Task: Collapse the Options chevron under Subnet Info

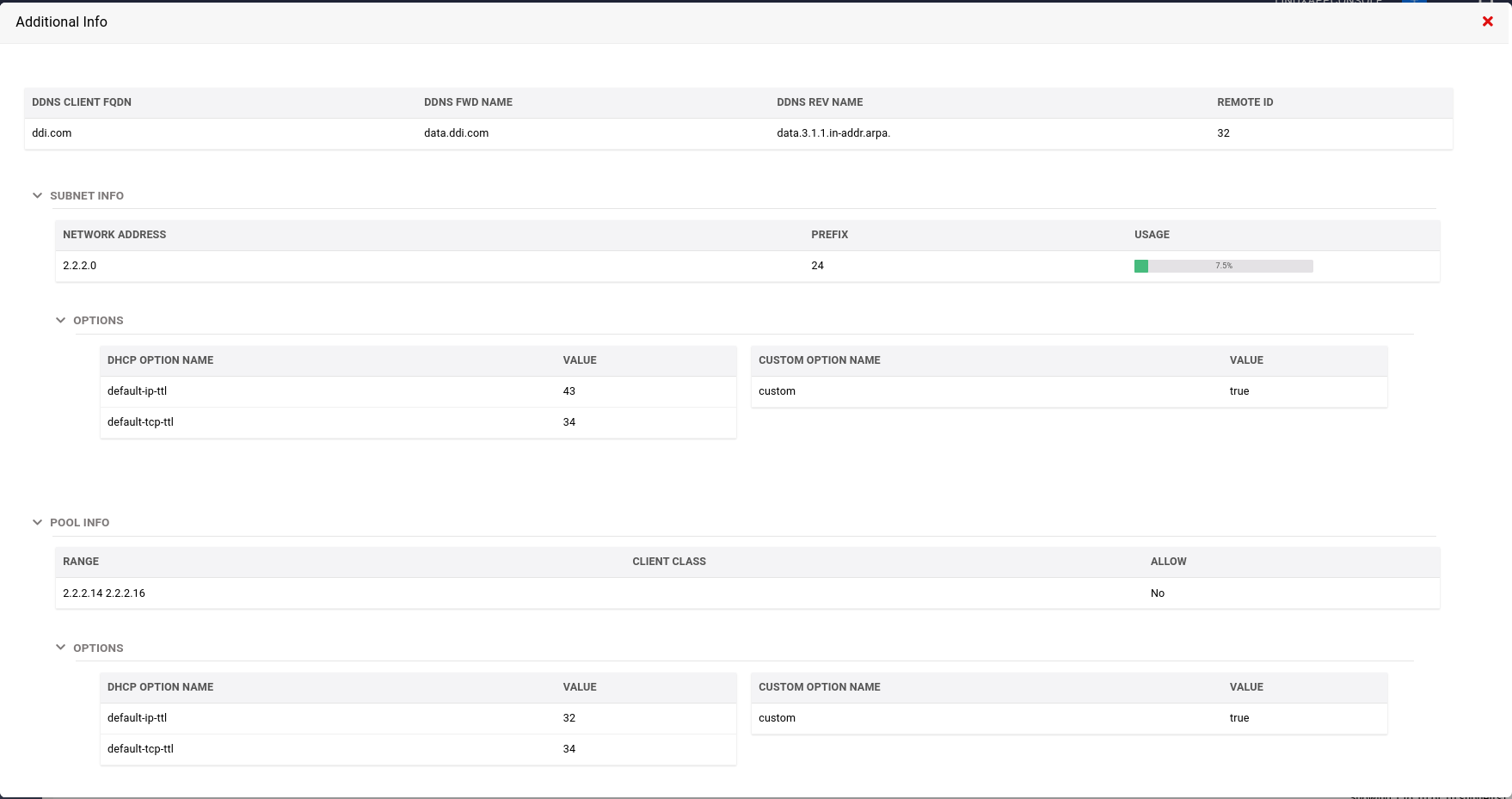Action: (x=60, y=321)
